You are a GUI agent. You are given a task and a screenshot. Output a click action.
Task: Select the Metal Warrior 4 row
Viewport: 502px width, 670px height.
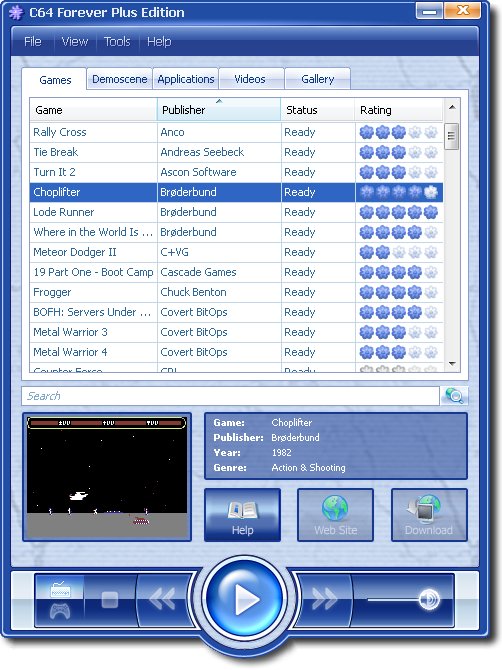tap(236, 352)
